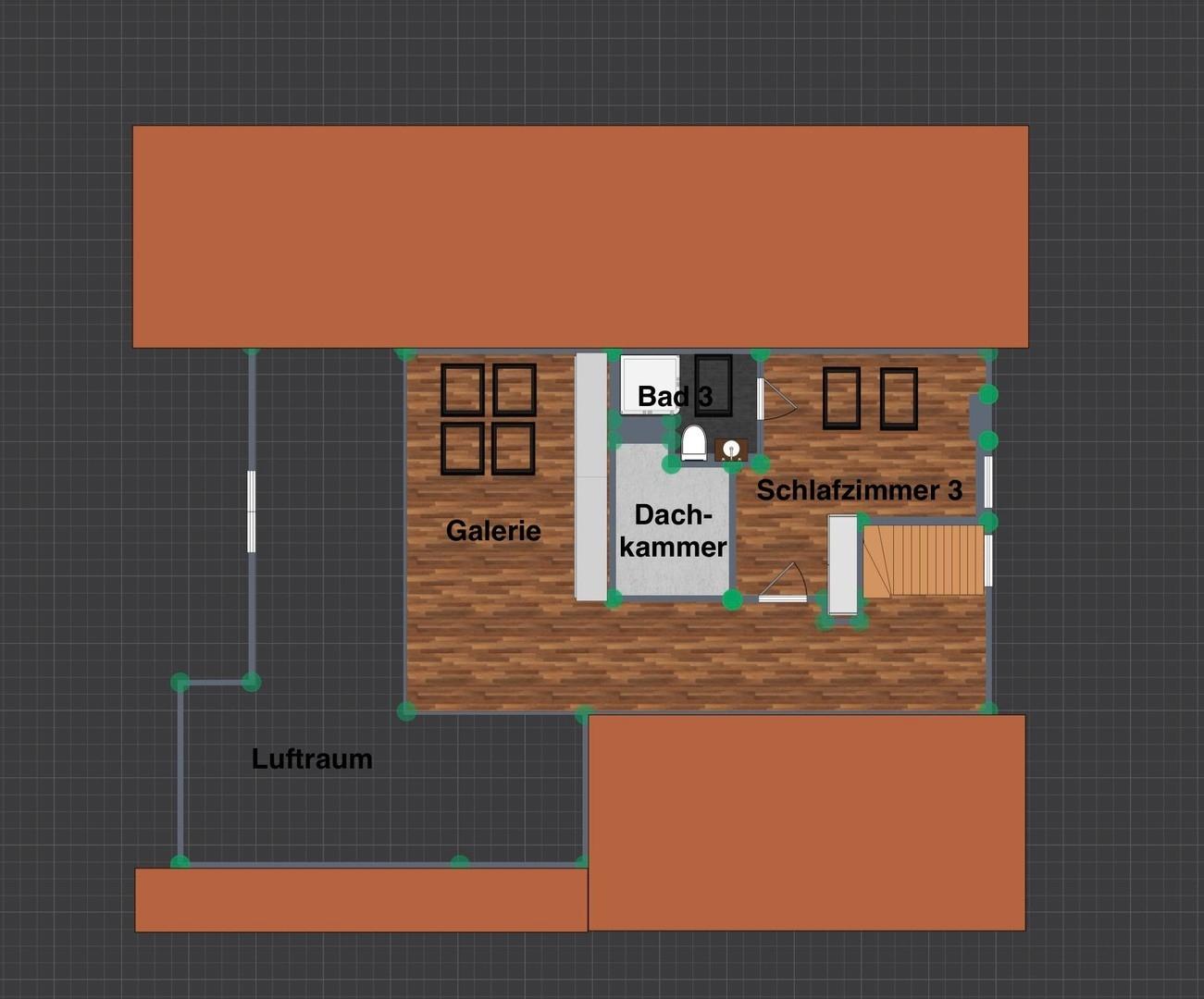
Task: Select the washbasin next to the toilet
Action: 730,450
